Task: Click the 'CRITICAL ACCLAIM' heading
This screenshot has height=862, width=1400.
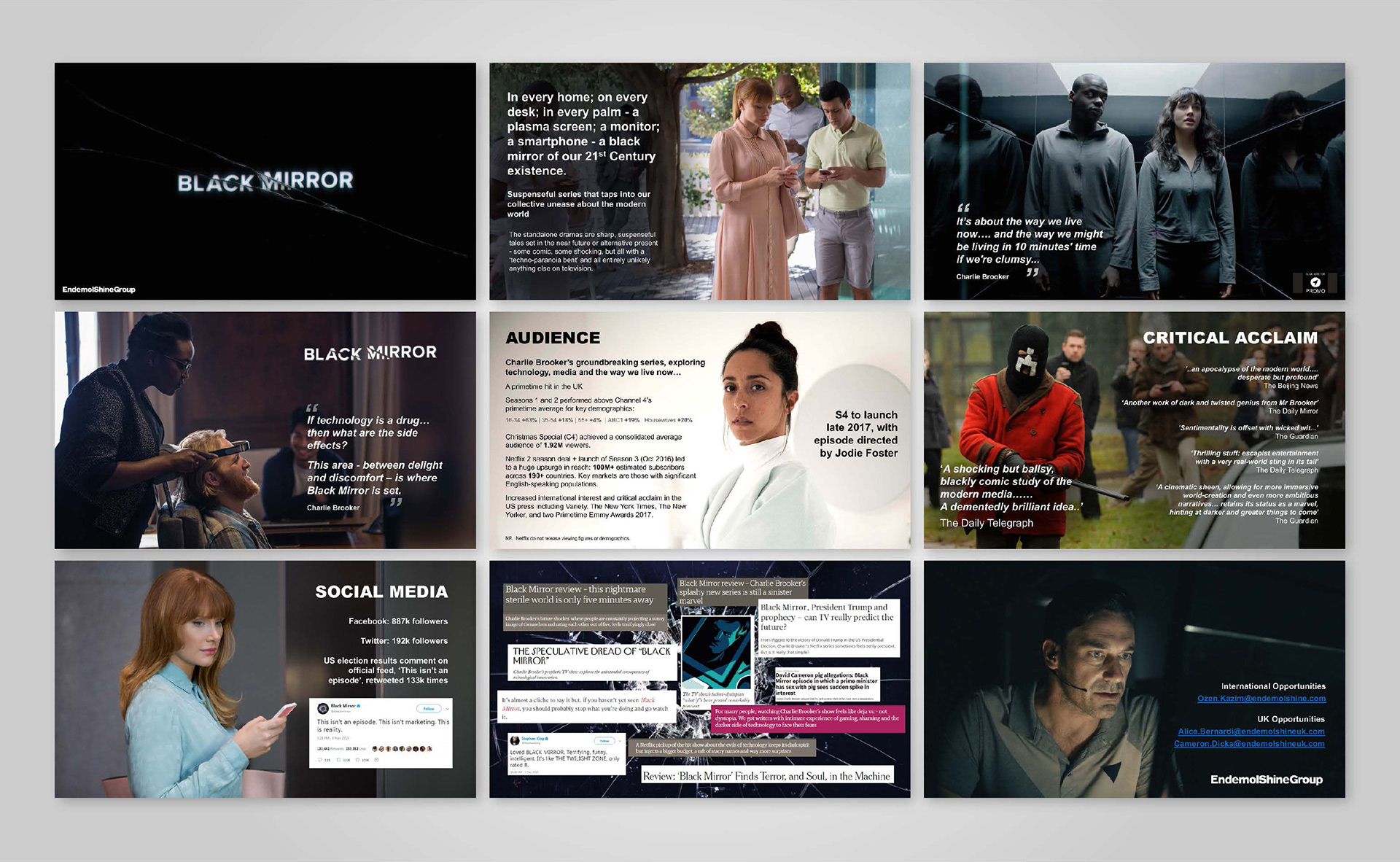Action: [x=1230, y=338]
